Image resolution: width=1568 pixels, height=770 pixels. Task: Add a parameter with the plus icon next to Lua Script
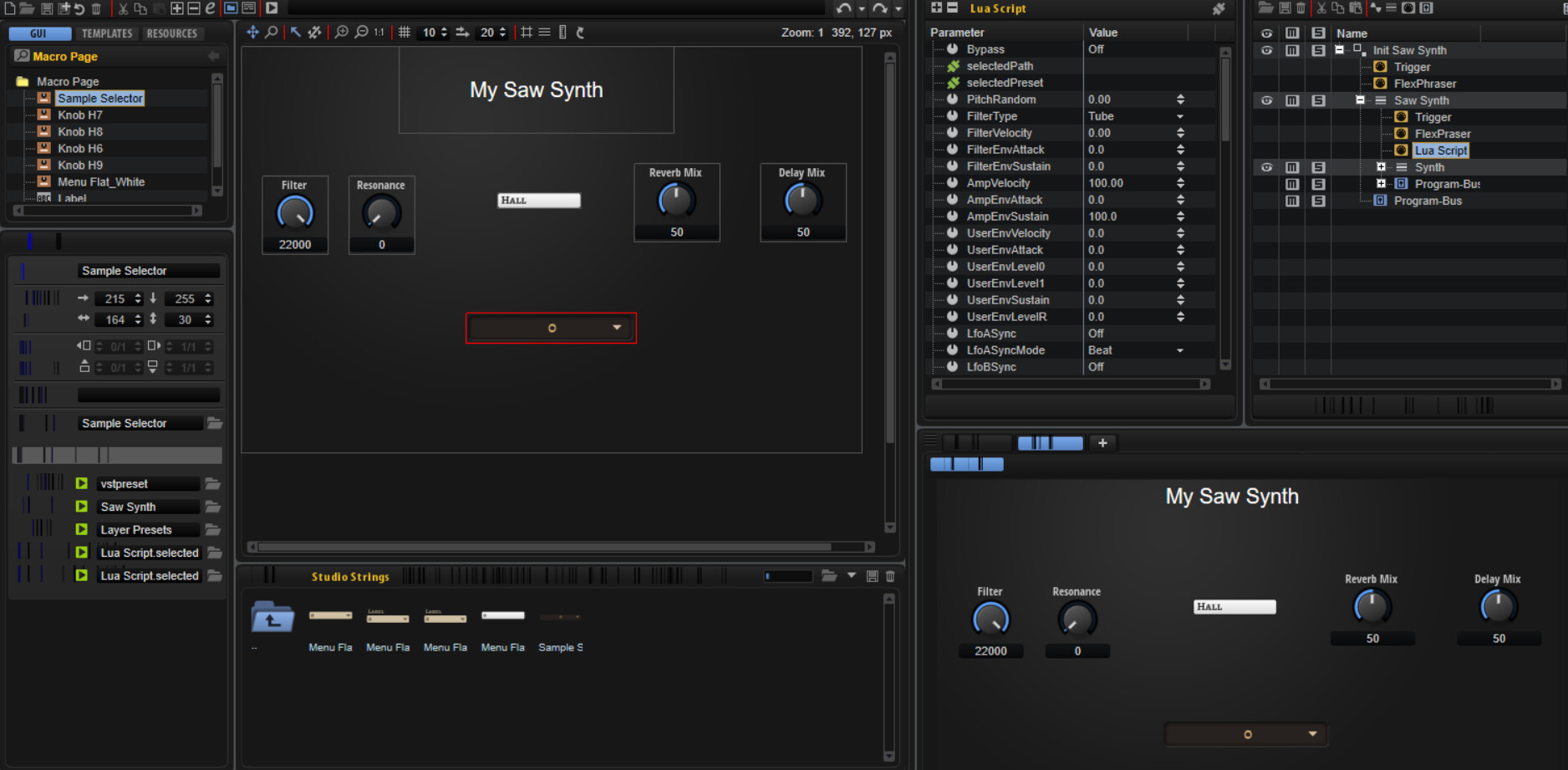coord(936,8)
